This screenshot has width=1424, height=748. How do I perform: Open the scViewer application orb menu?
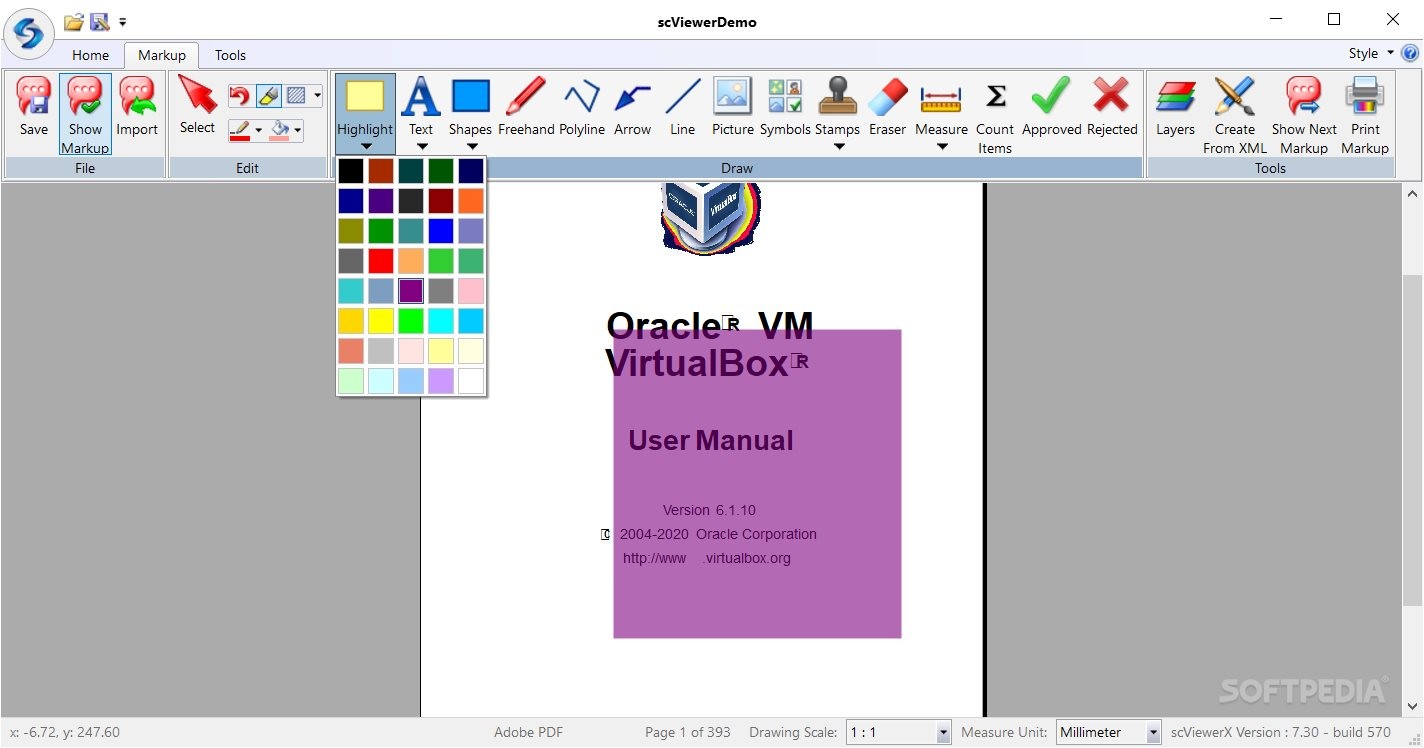[29, 35]
